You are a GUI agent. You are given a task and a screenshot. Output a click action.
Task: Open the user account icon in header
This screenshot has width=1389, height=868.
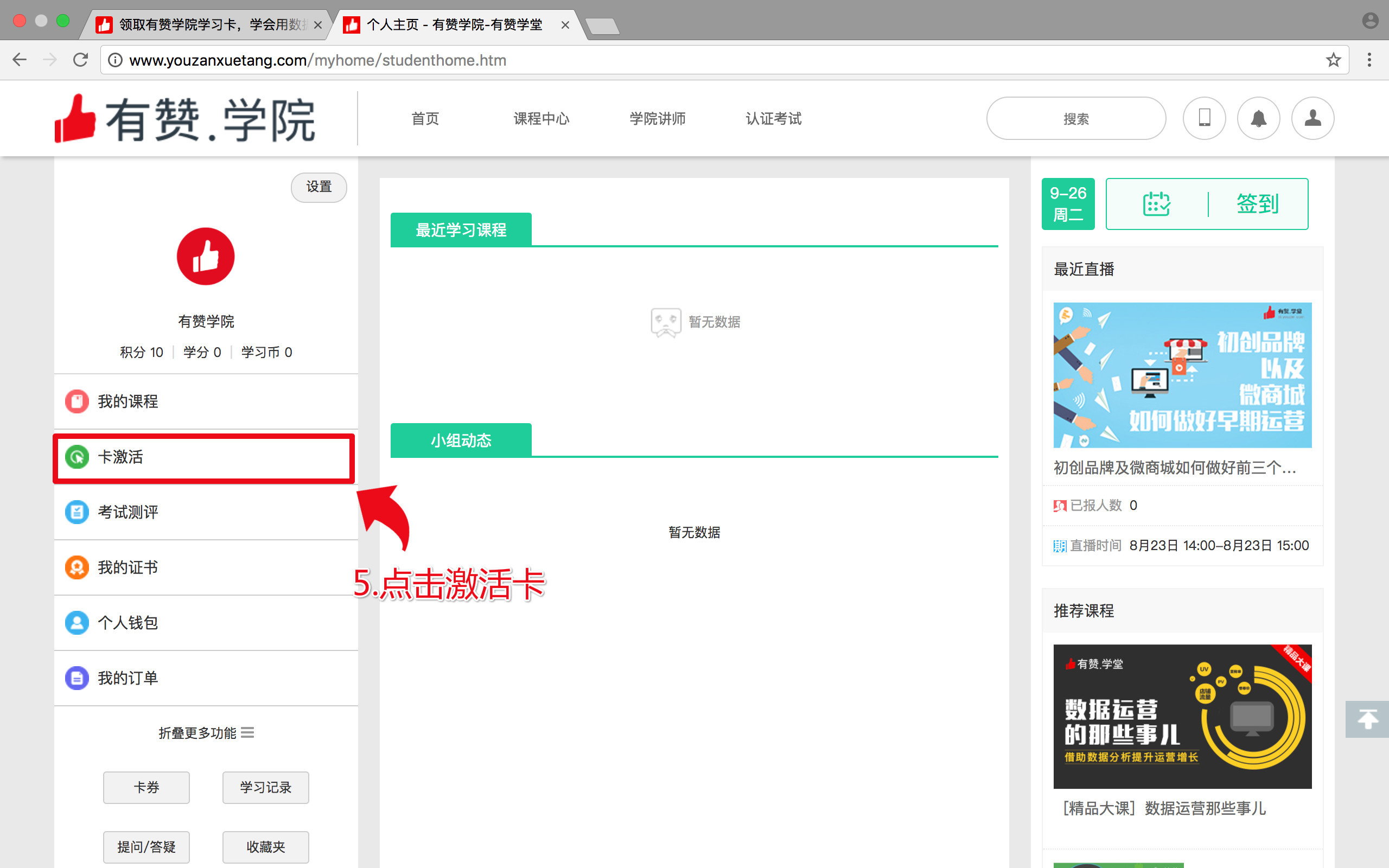pyautogui.click(x=1312, y=118)
